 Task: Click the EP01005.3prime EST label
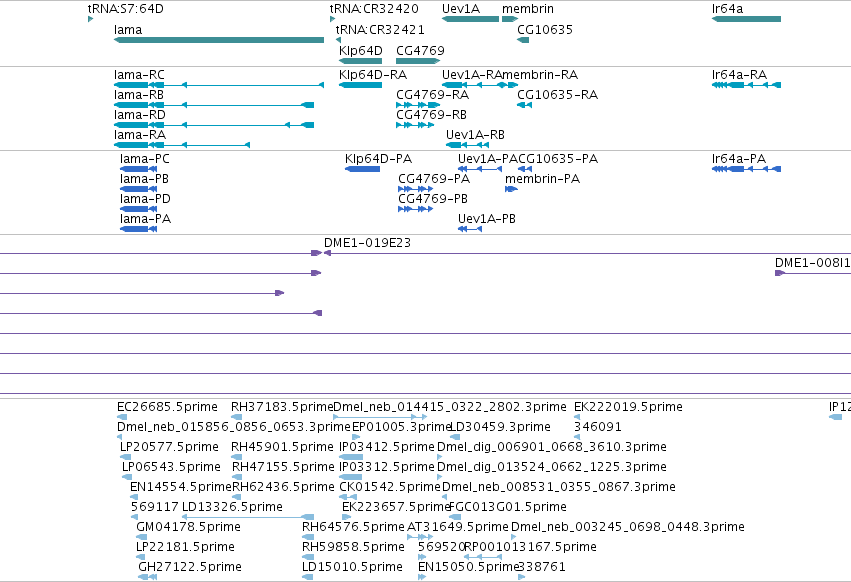click(401, 427)
